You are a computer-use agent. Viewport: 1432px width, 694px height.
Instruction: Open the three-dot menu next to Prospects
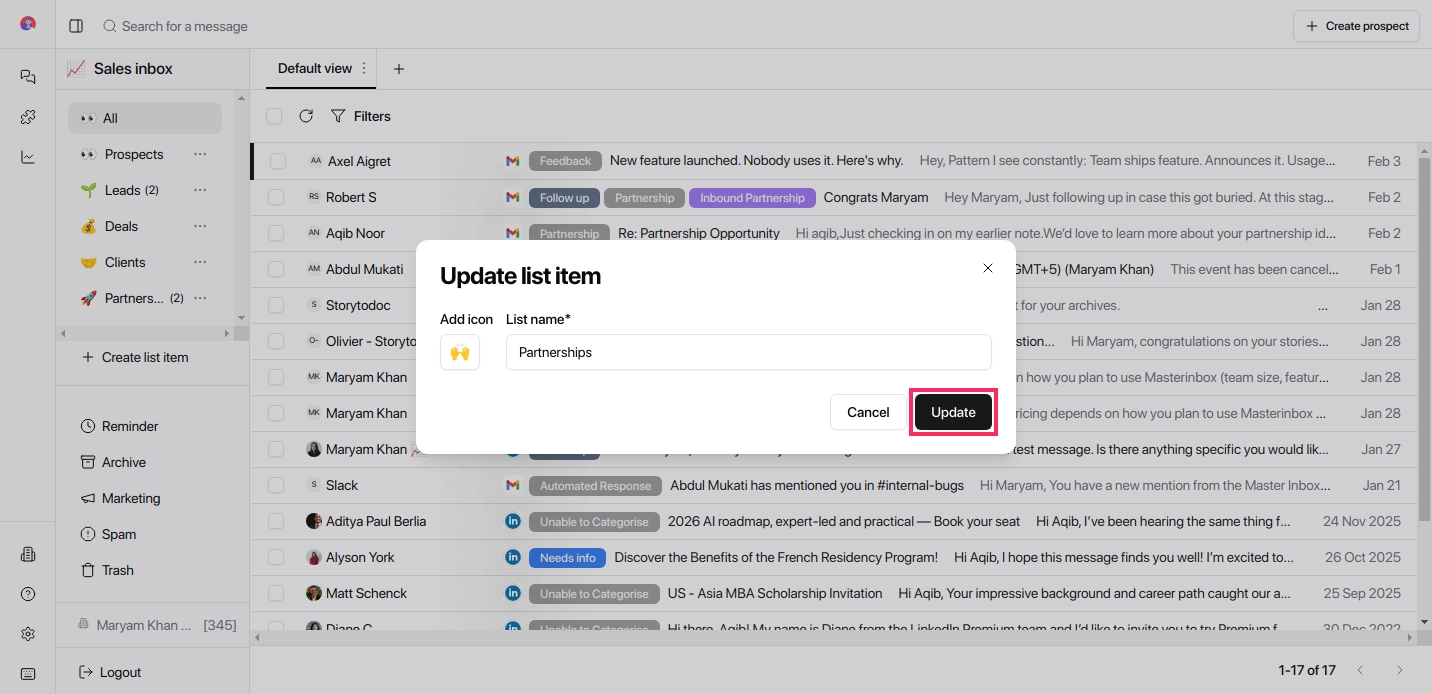coord(199,154)
